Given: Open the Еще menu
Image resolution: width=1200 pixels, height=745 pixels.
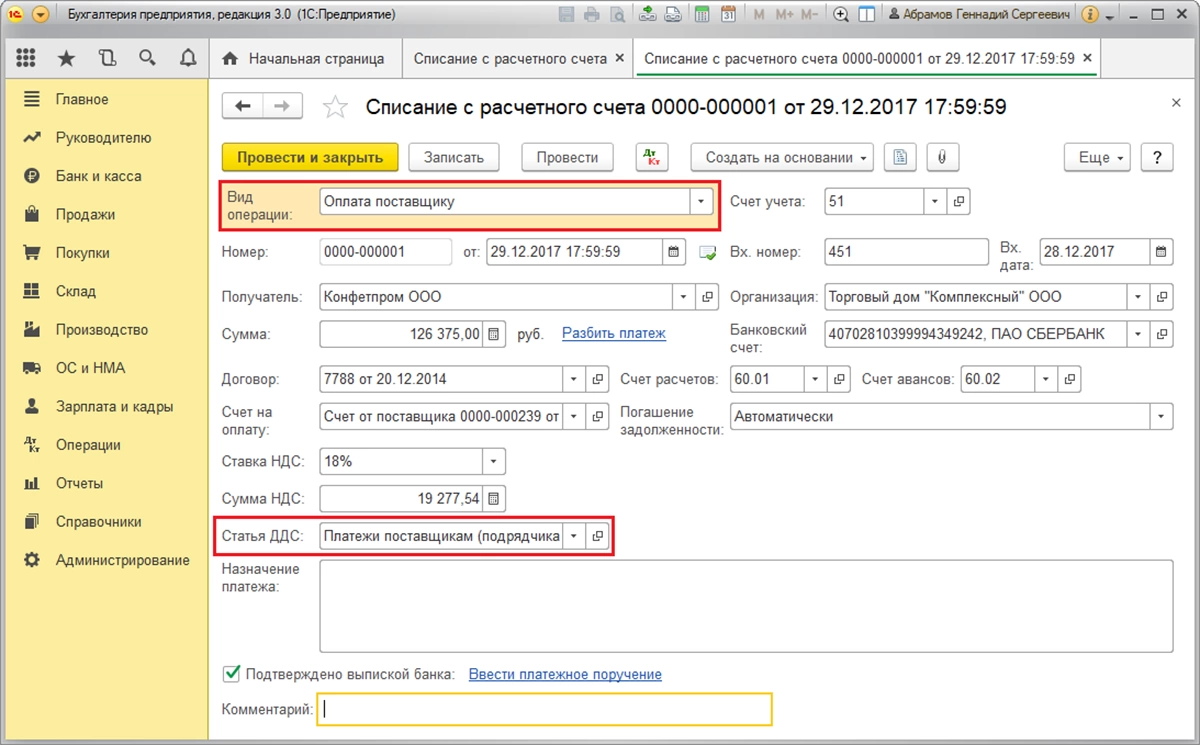Looking at the screenshot, I should click(1097, 157).
